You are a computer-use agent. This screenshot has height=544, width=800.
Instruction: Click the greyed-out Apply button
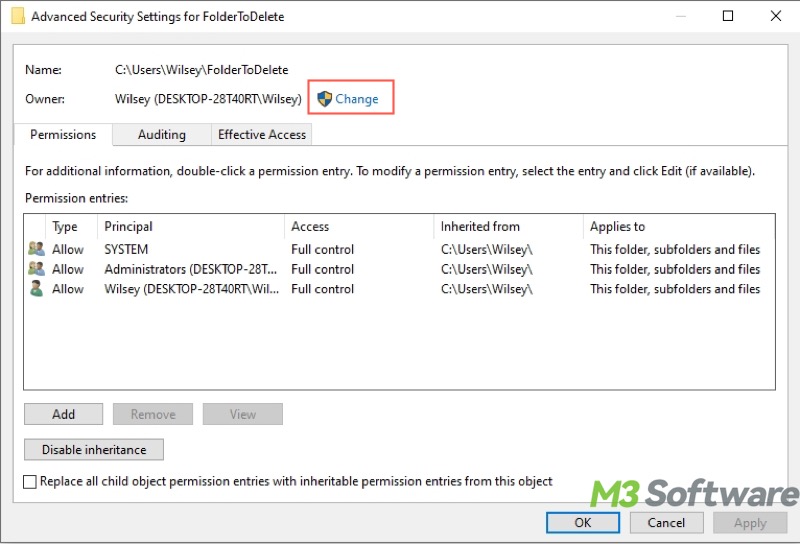pyautogui.click(x=750, y=523)
